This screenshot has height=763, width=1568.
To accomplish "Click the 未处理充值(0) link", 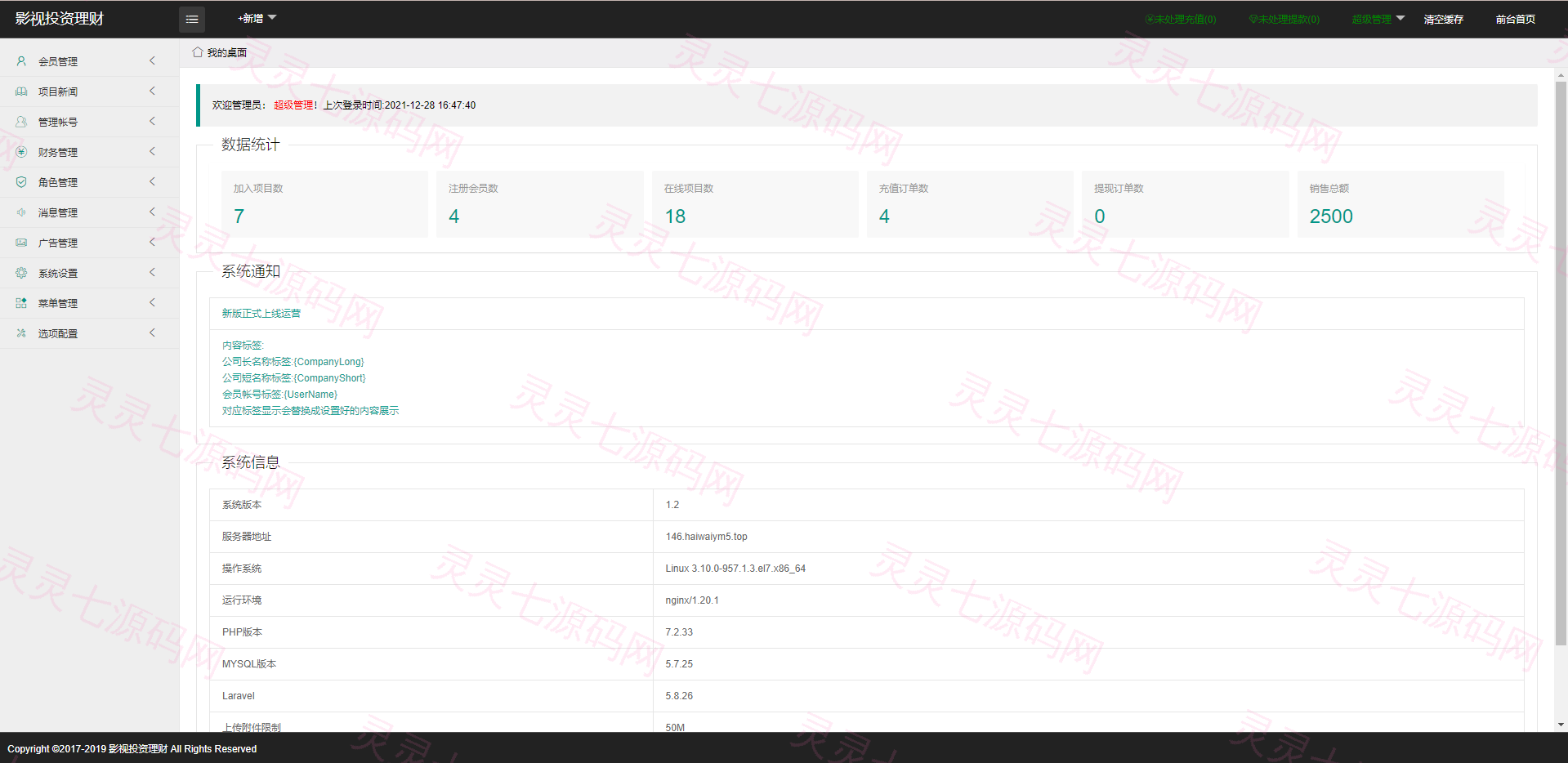I will (x=1181, y=20).
